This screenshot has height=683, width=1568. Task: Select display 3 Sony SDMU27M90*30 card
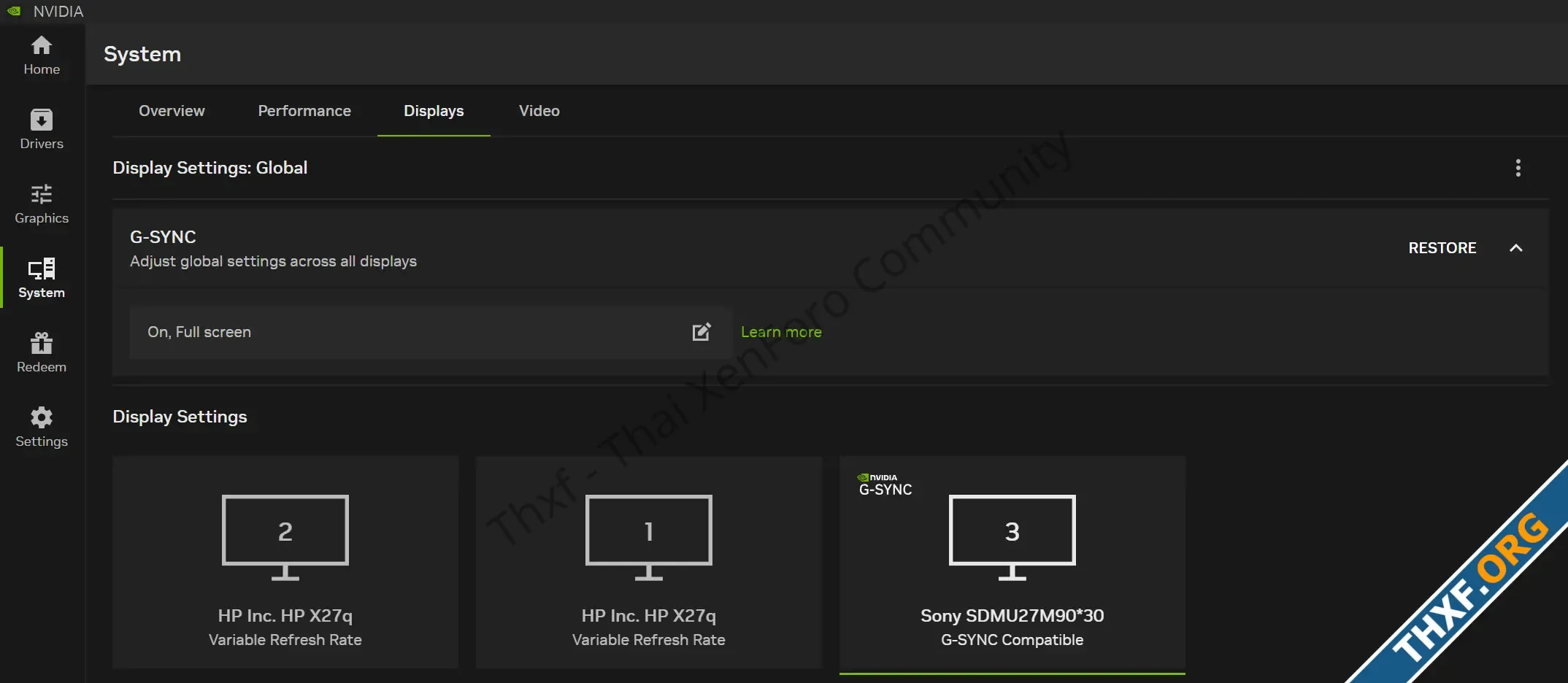[x=1012, y=563]
